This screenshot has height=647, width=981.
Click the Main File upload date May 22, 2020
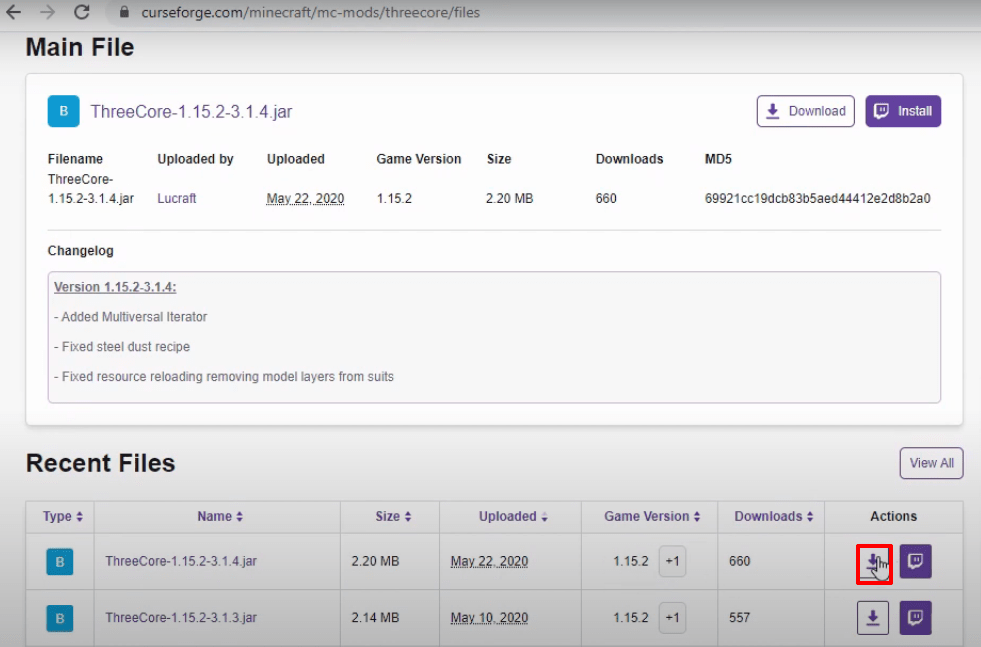pos(305,198)
